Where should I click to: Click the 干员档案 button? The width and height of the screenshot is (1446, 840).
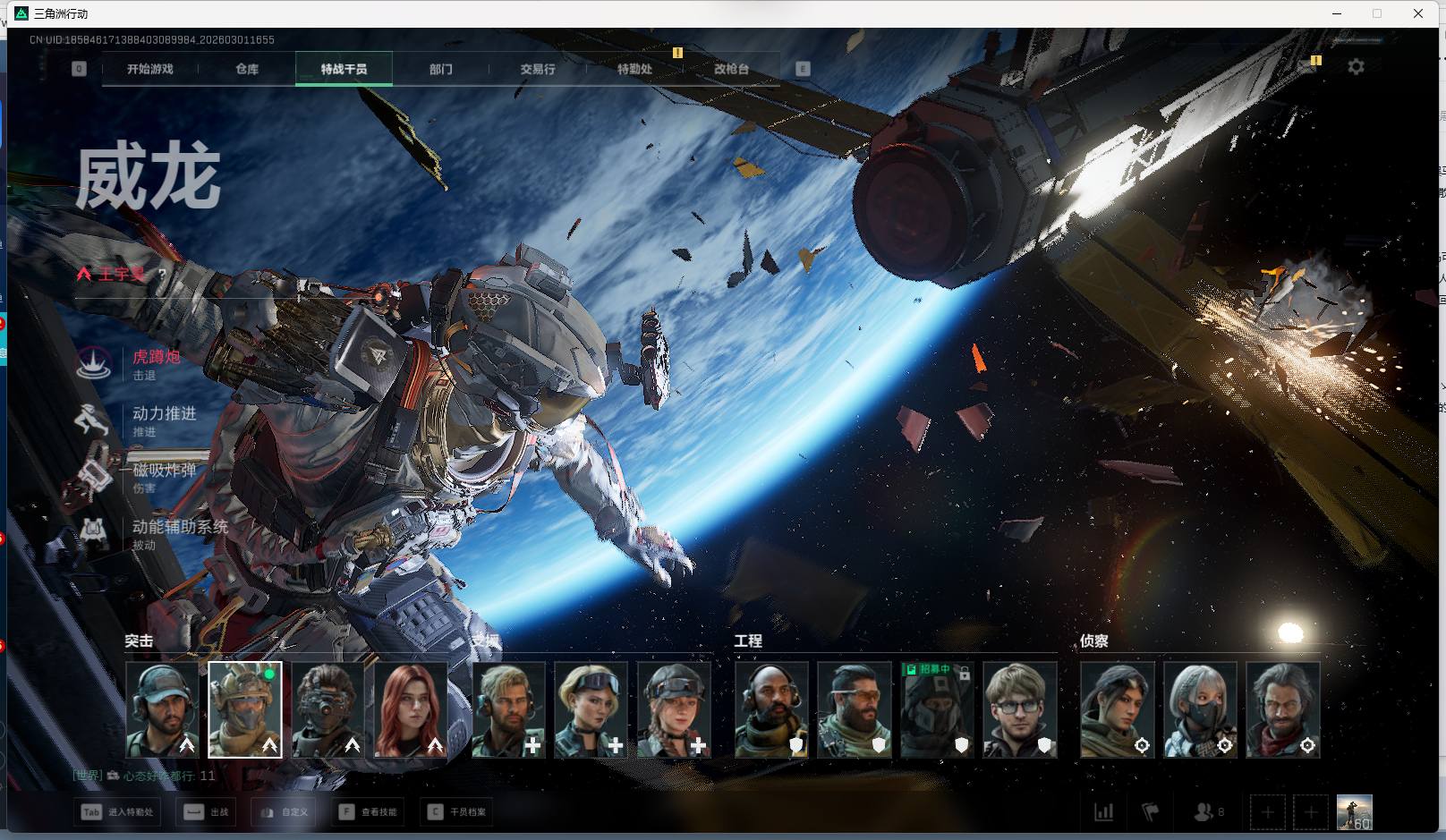tap(457, 812)
